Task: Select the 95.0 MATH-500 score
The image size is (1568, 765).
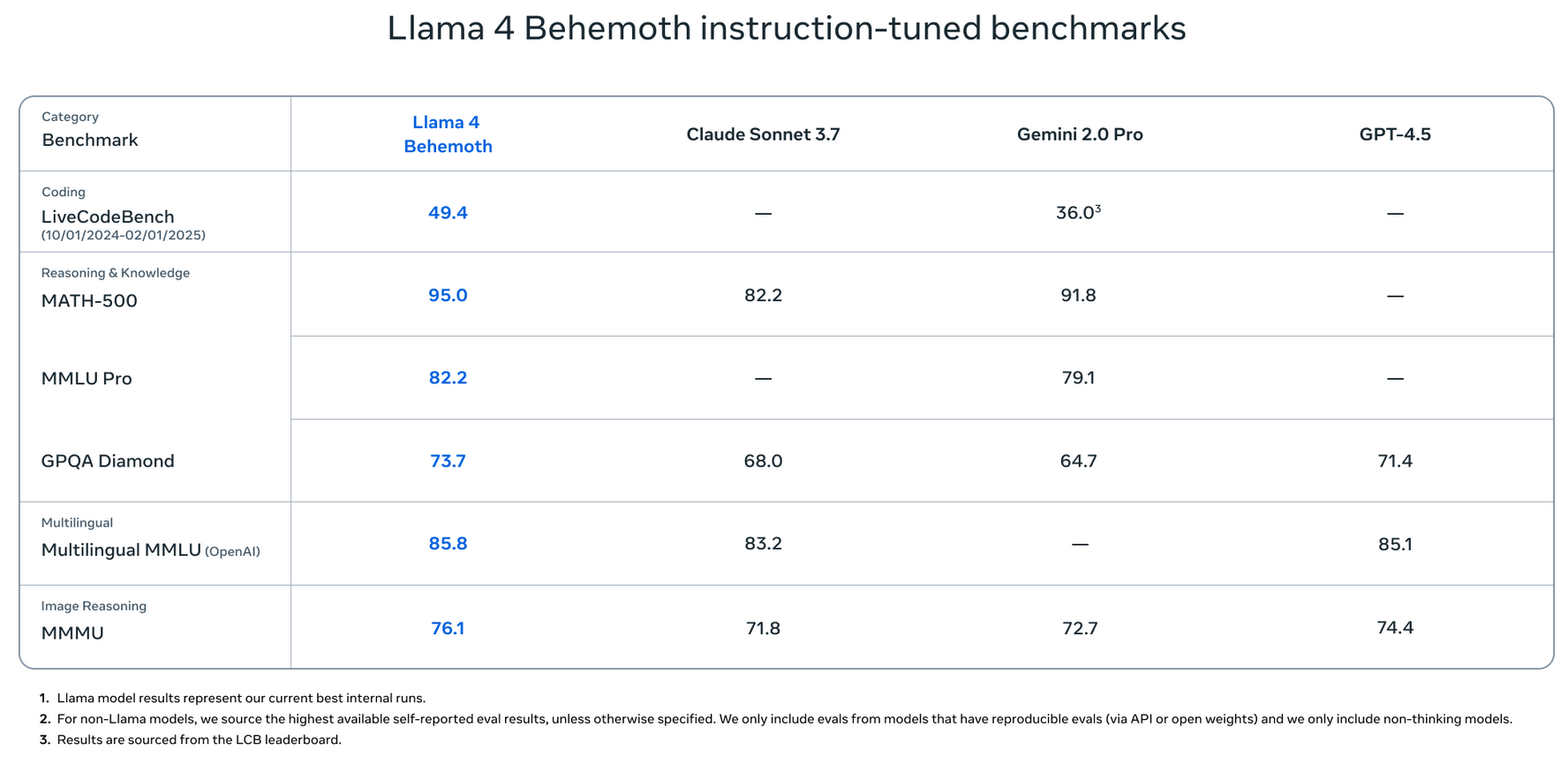Action: [448, 295]
